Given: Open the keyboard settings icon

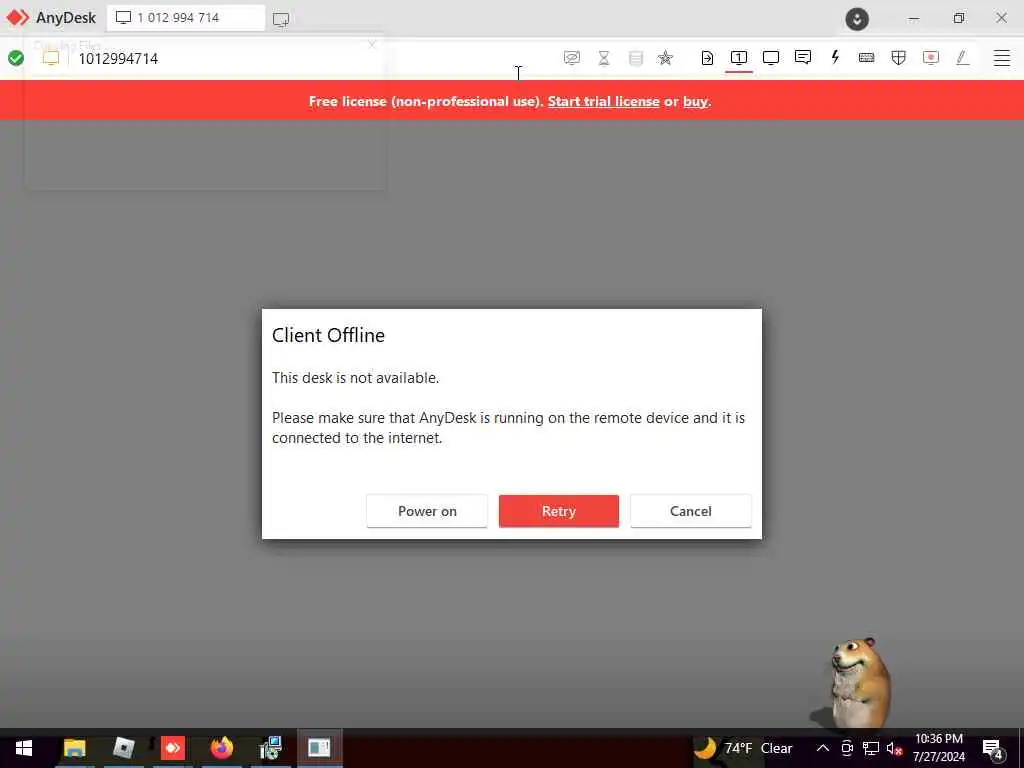Looking at the screenshot, I should click(x=867, y=58).
